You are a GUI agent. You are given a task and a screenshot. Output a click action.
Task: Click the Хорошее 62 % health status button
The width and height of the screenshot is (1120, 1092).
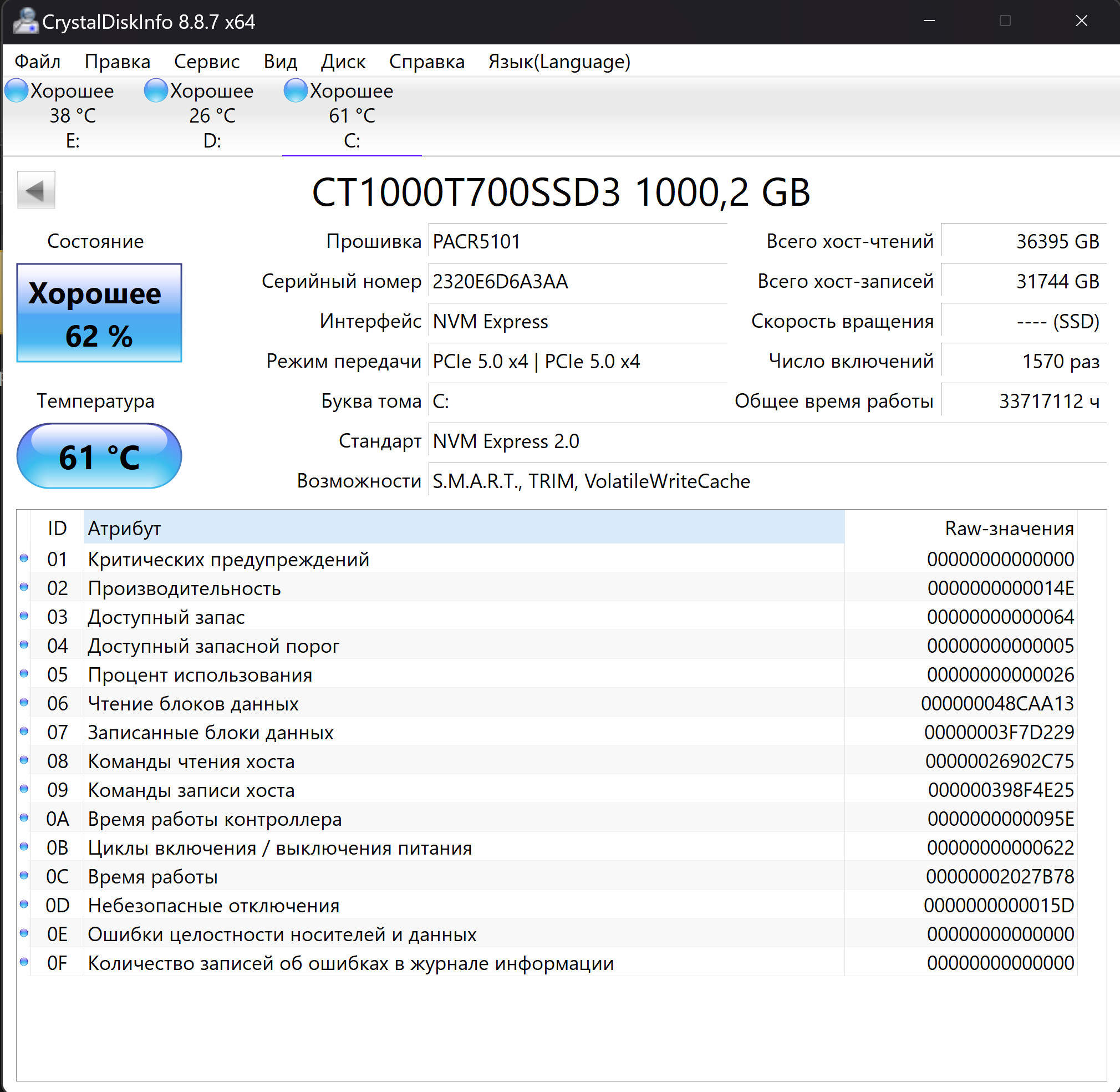99,313
